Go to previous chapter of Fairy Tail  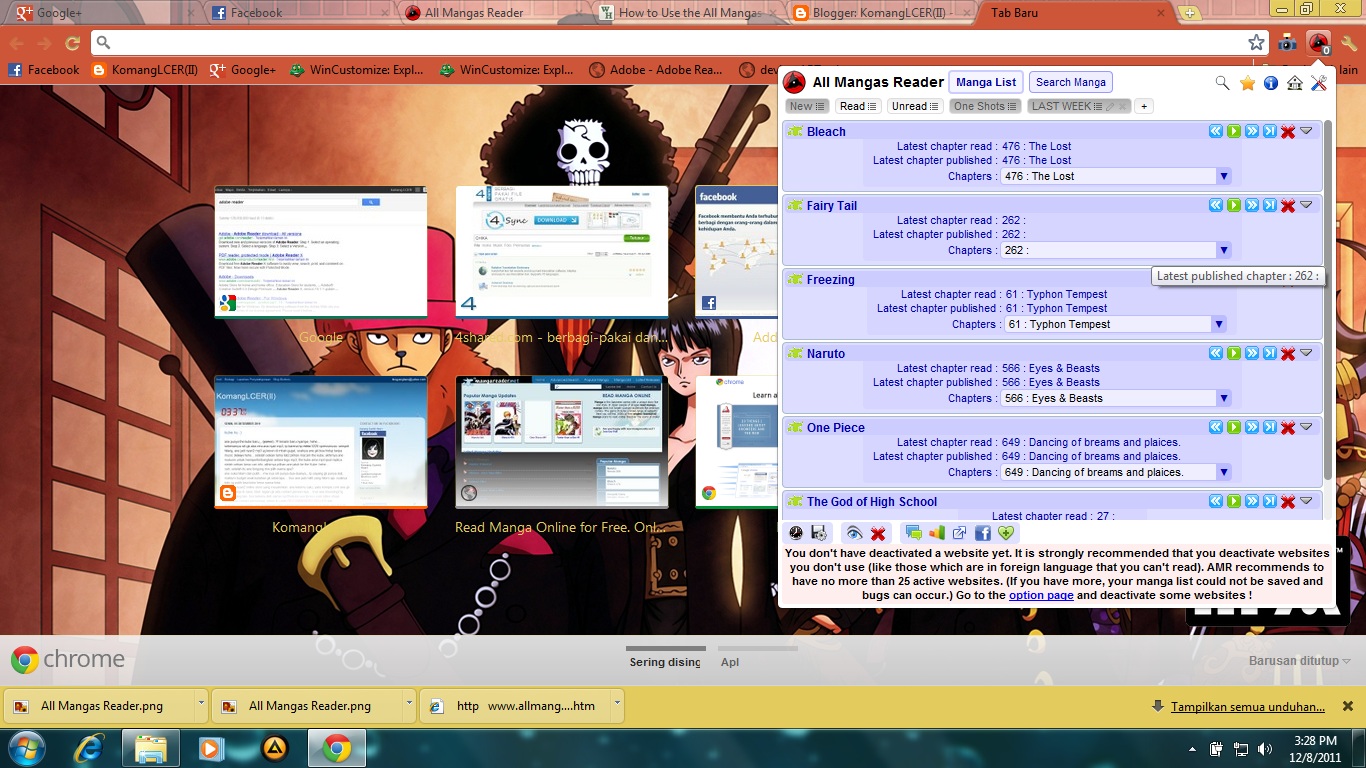1216,205
